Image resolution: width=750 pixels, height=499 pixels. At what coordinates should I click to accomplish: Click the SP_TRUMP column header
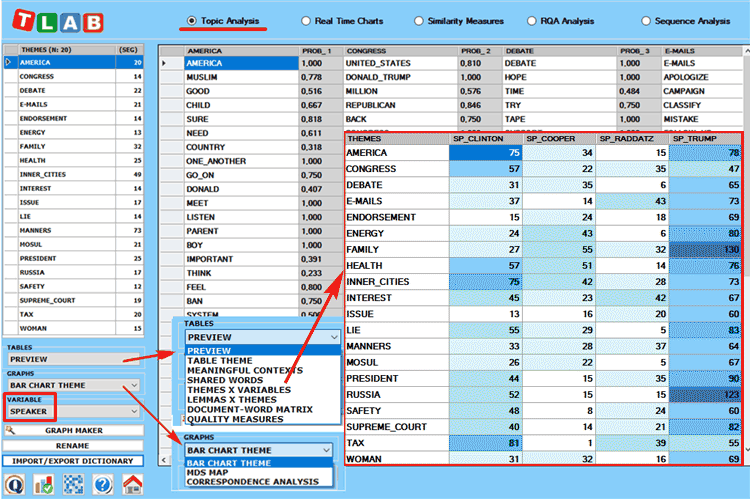(x=706, y=139)
